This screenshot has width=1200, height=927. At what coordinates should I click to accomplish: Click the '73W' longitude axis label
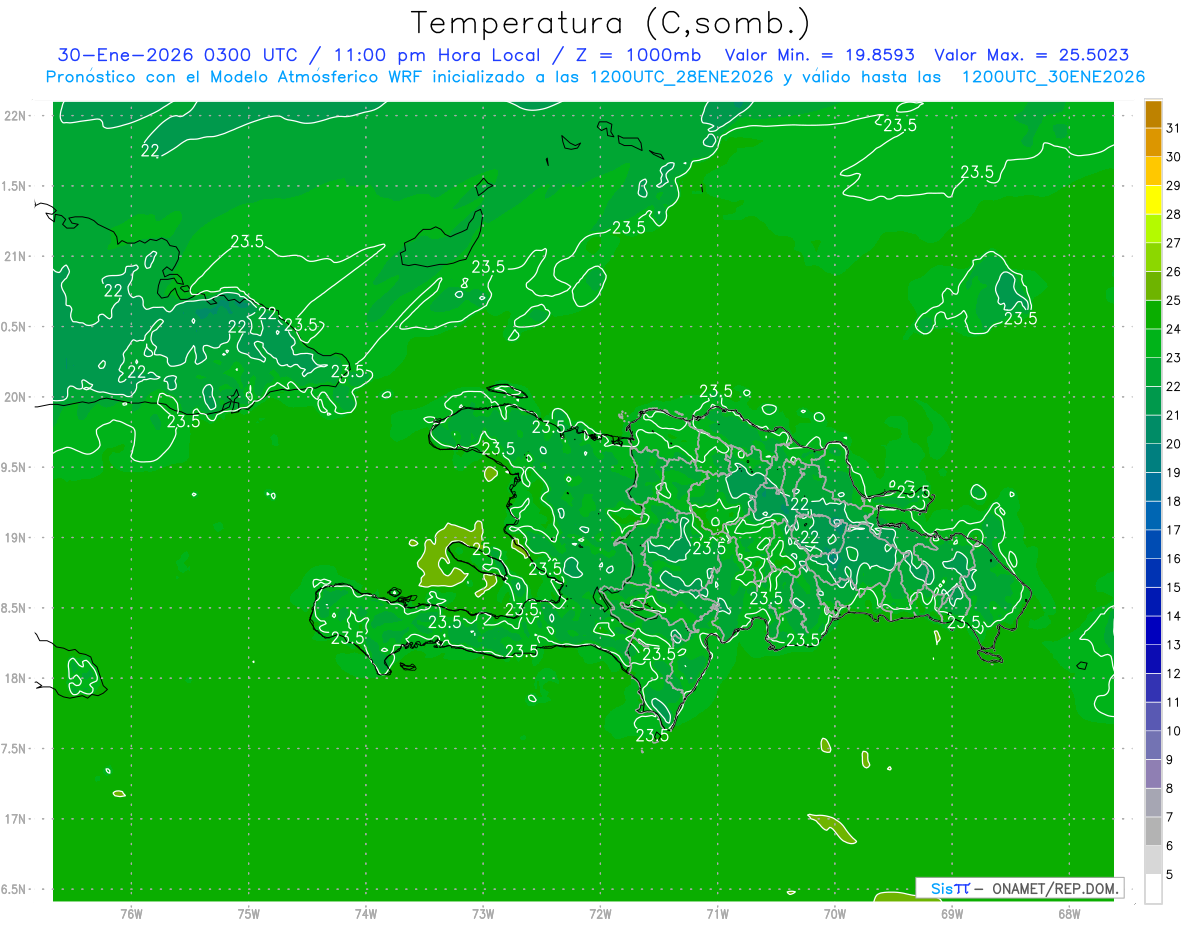pyautogui.click(x=483, y=914)
